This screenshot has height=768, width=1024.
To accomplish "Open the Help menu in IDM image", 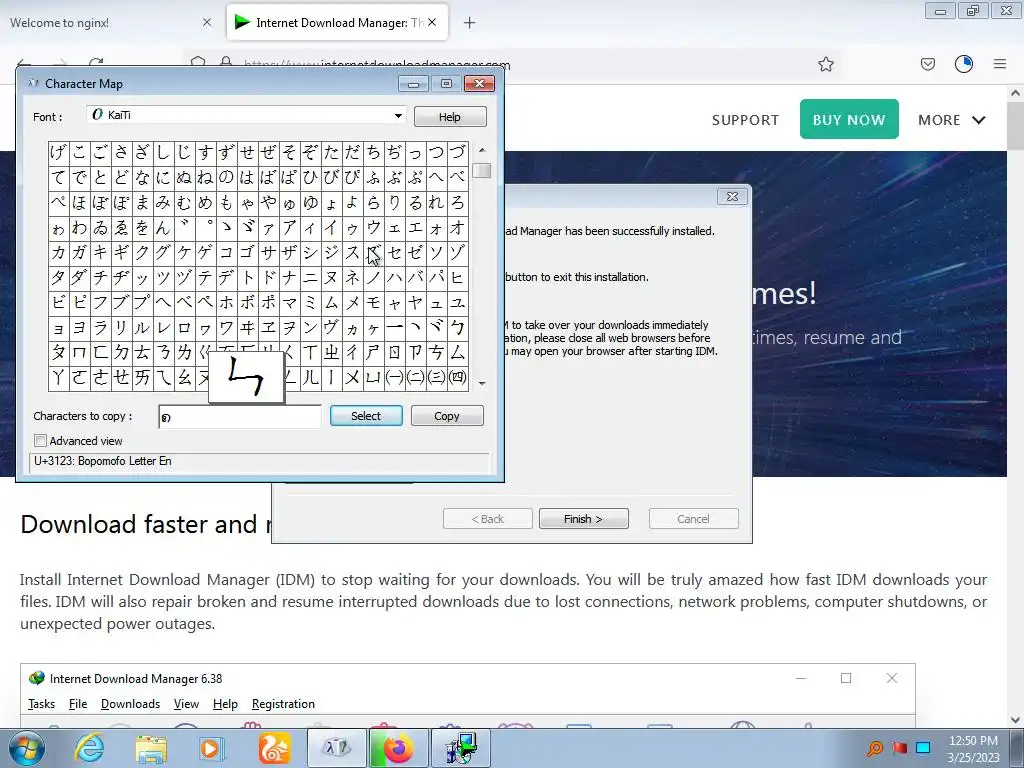I will [x=225, y=704].
